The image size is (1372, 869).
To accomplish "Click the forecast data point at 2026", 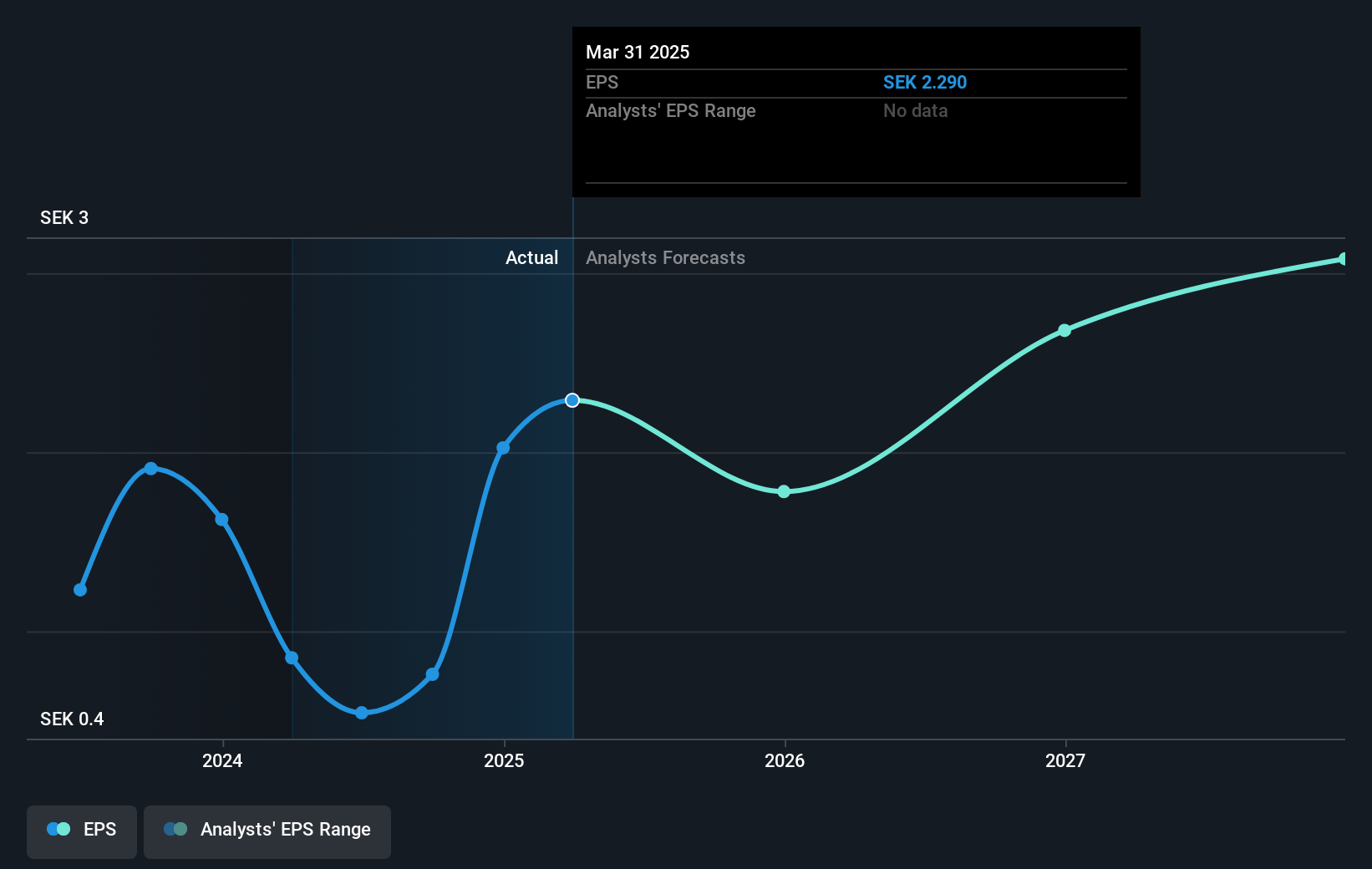I will [x=784, y=491].
